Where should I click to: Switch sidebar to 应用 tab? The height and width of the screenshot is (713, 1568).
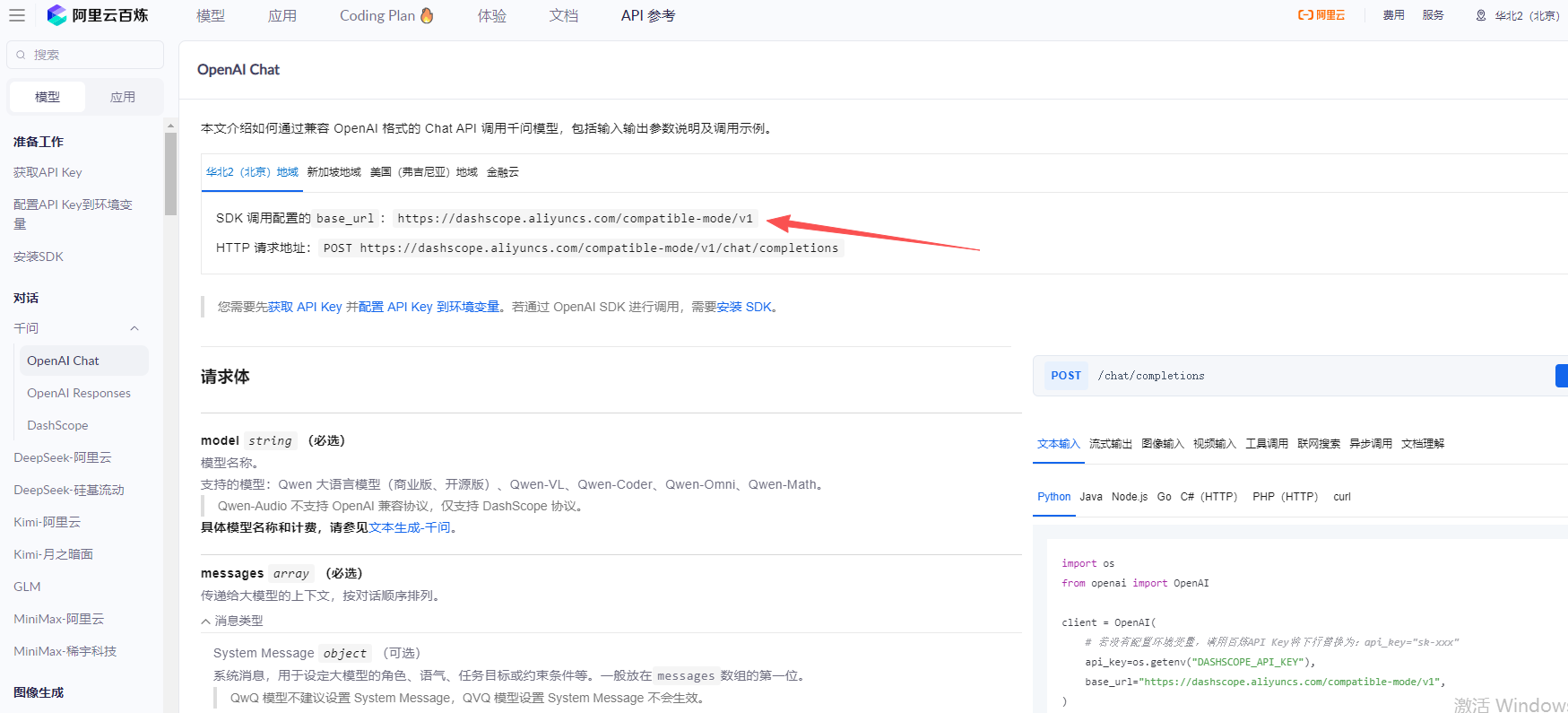(123, 97)
